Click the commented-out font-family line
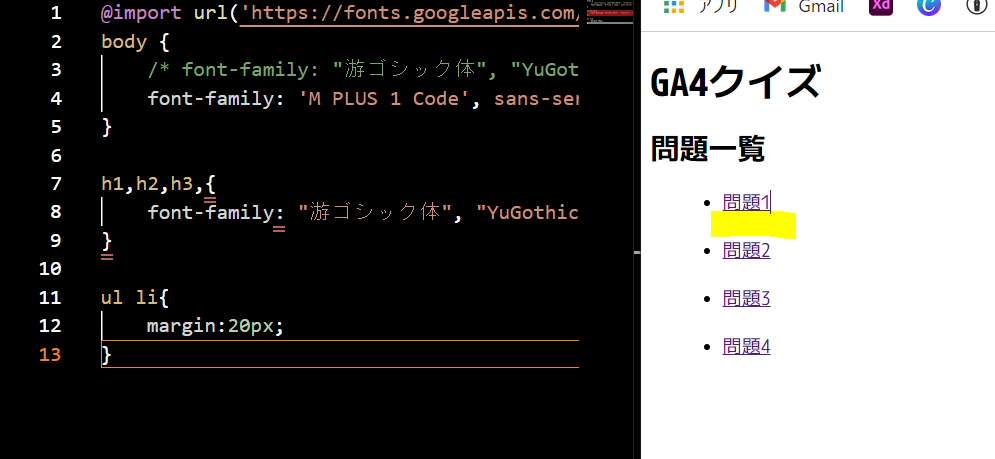The width and height of the screenshot is (995, 459). [363, 70]
